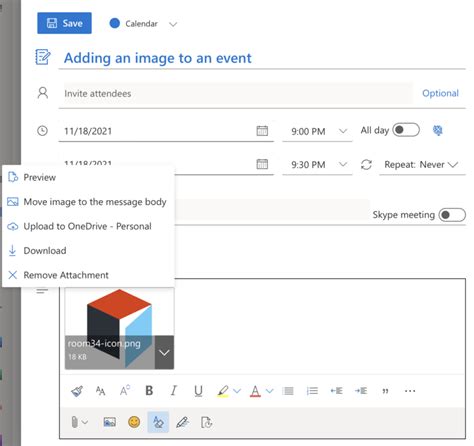
Task: Click the clock icon beside start date
Action: click(42, 131)
